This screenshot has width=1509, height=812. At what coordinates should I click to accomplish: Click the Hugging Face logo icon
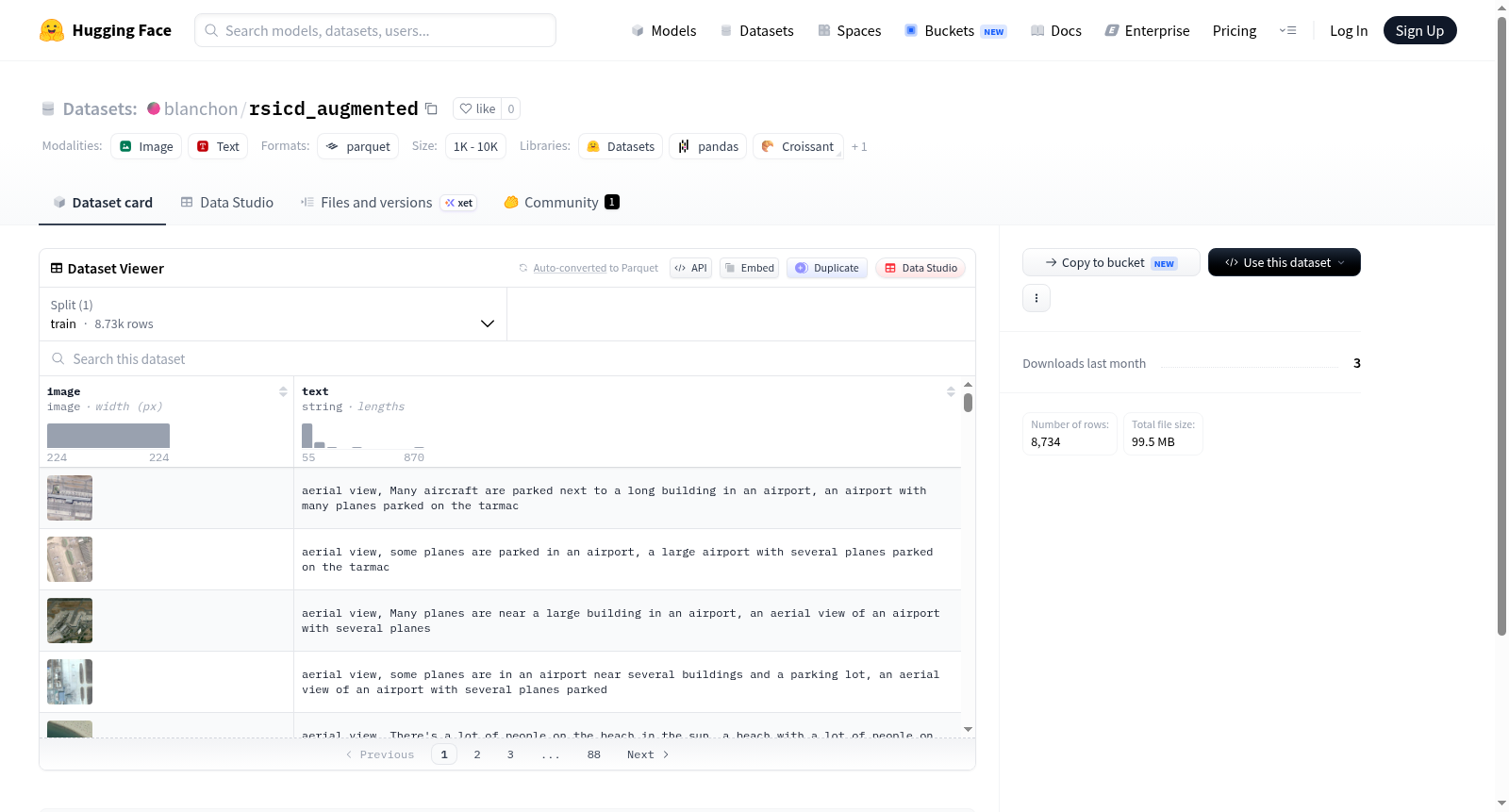tap(52, 30)
